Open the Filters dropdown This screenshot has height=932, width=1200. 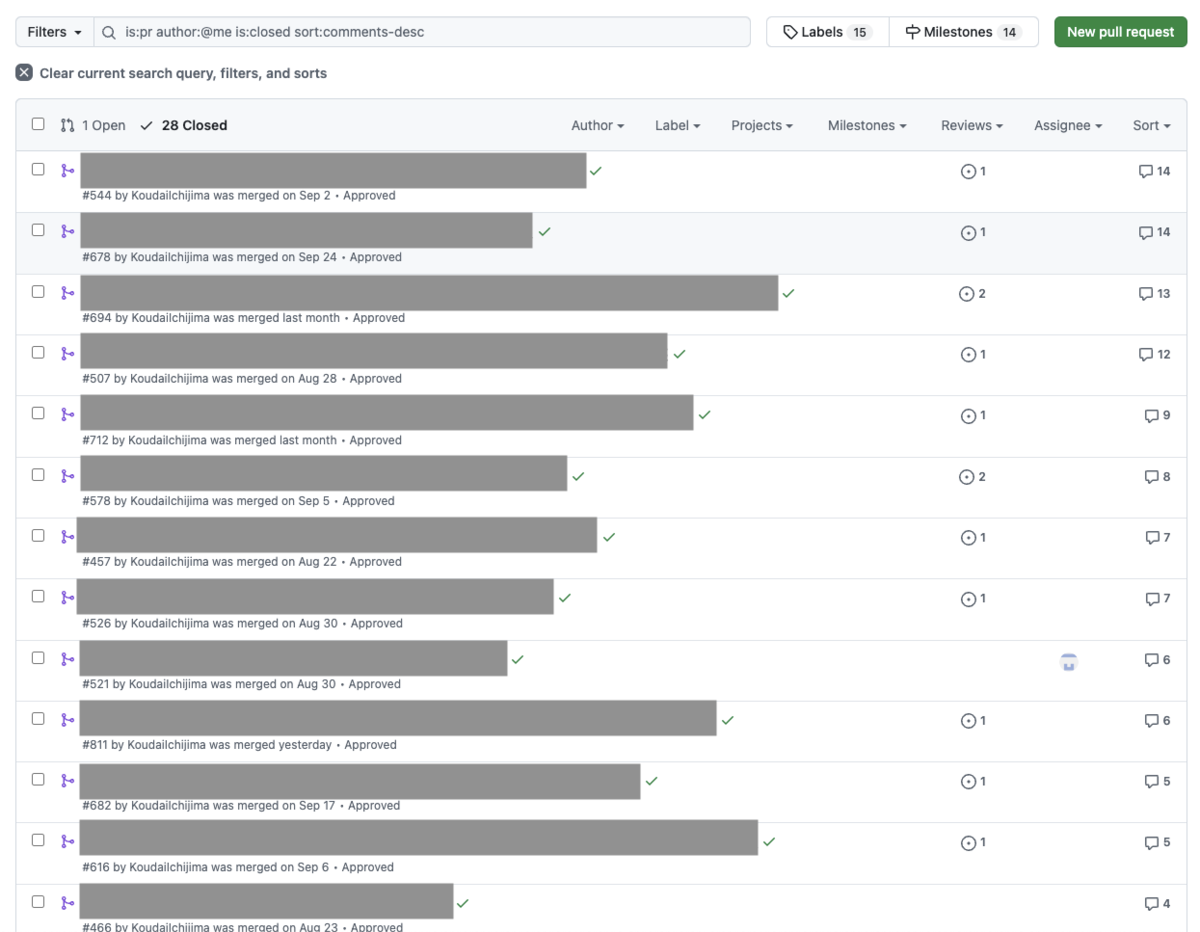click(54, 32)
